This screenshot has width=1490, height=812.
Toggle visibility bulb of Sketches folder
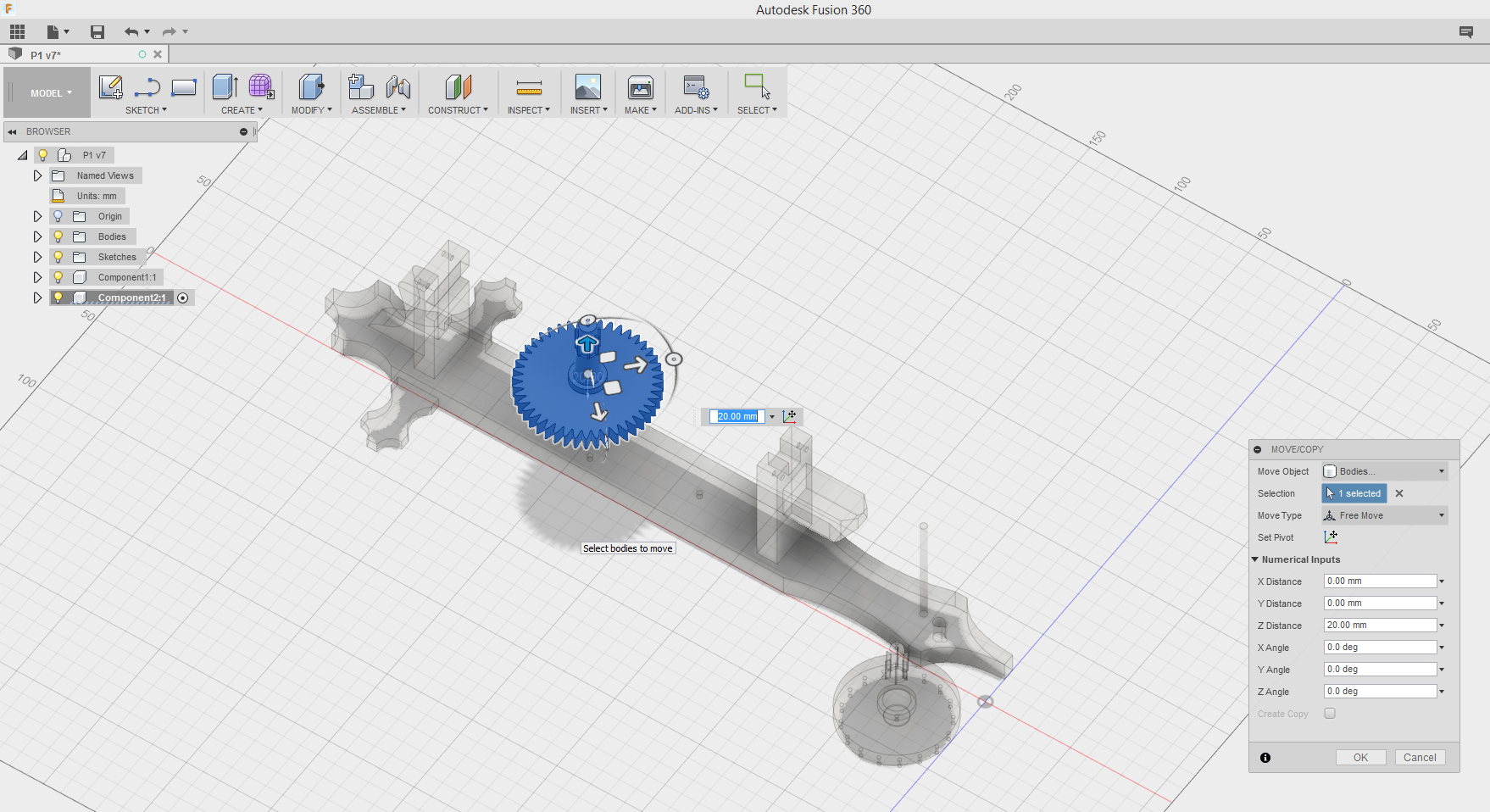point(58,257)
